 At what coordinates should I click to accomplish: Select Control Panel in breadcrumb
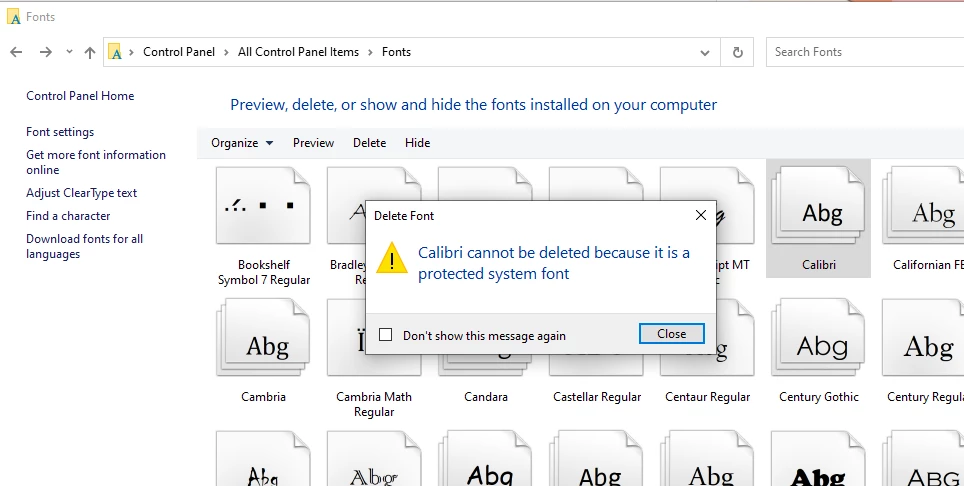(x=179, y=52)
